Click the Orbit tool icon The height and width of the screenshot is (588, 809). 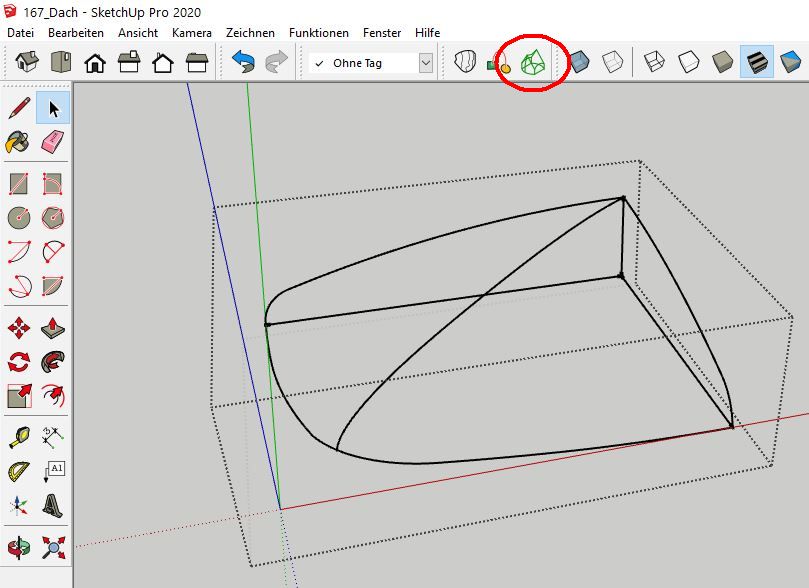click(x=19, y=547)
